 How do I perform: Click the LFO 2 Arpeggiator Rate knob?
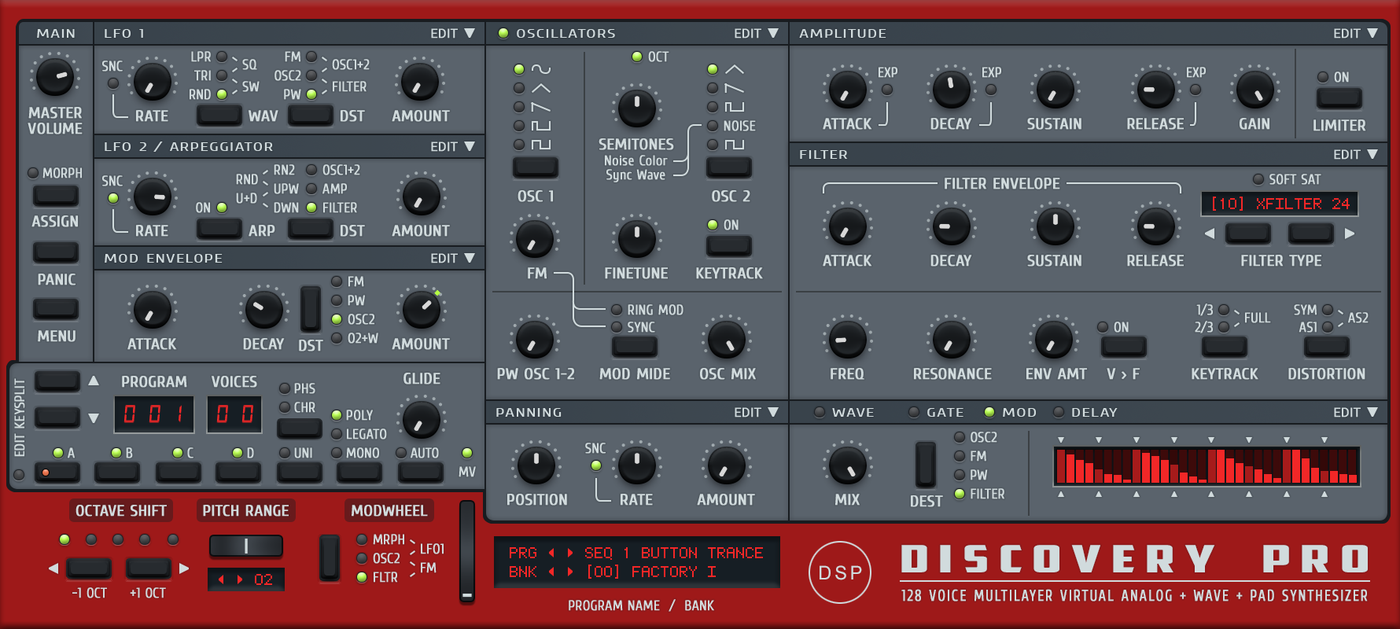tap(152, 196)
